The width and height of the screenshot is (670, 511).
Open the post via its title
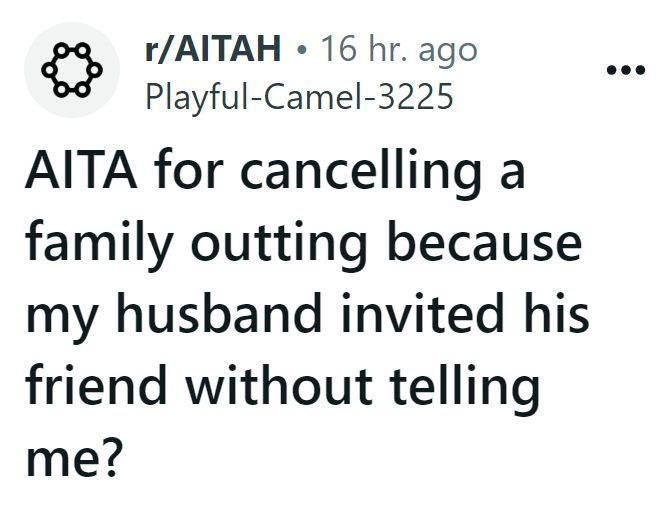pyautogui.click(x=300, y=310)
